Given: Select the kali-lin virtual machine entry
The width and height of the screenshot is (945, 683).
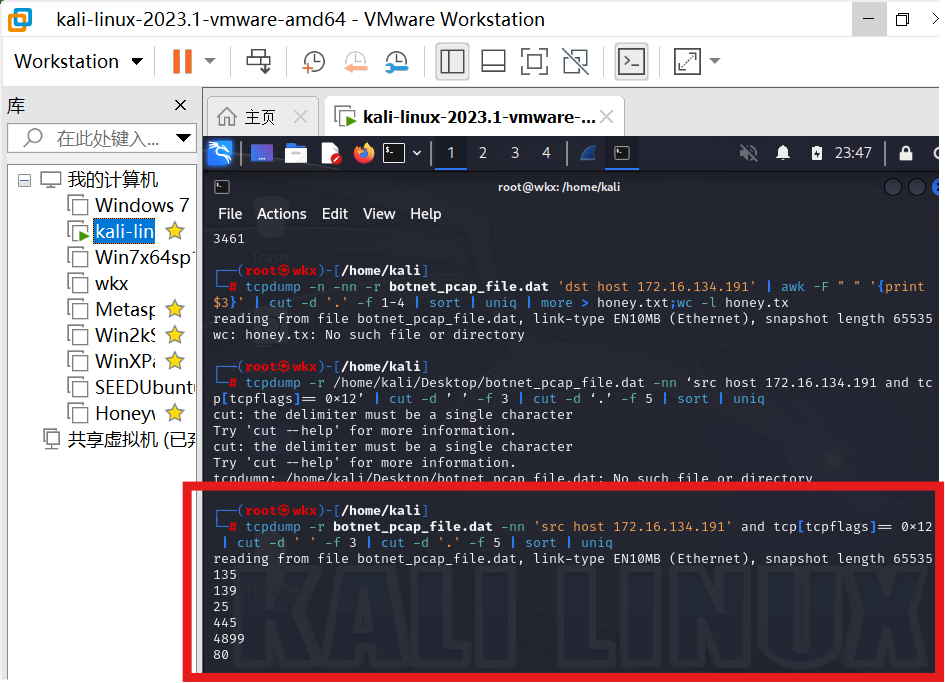Looking at the screenshot, I should (124, 231).
